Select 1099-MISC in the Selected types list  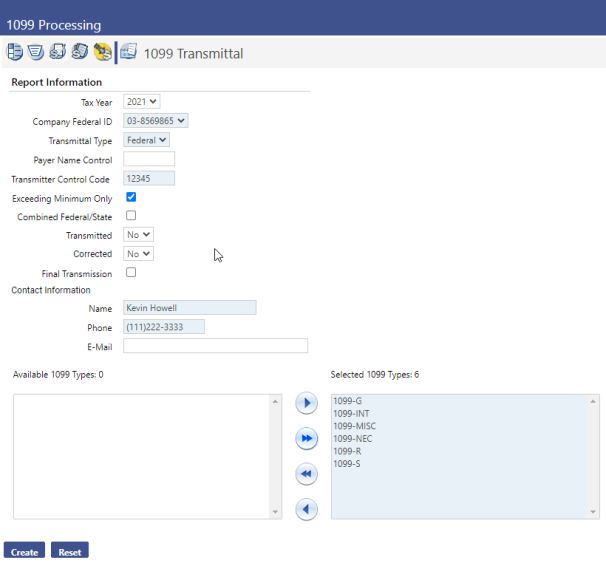pyautogui.click(x=355, y=427)
